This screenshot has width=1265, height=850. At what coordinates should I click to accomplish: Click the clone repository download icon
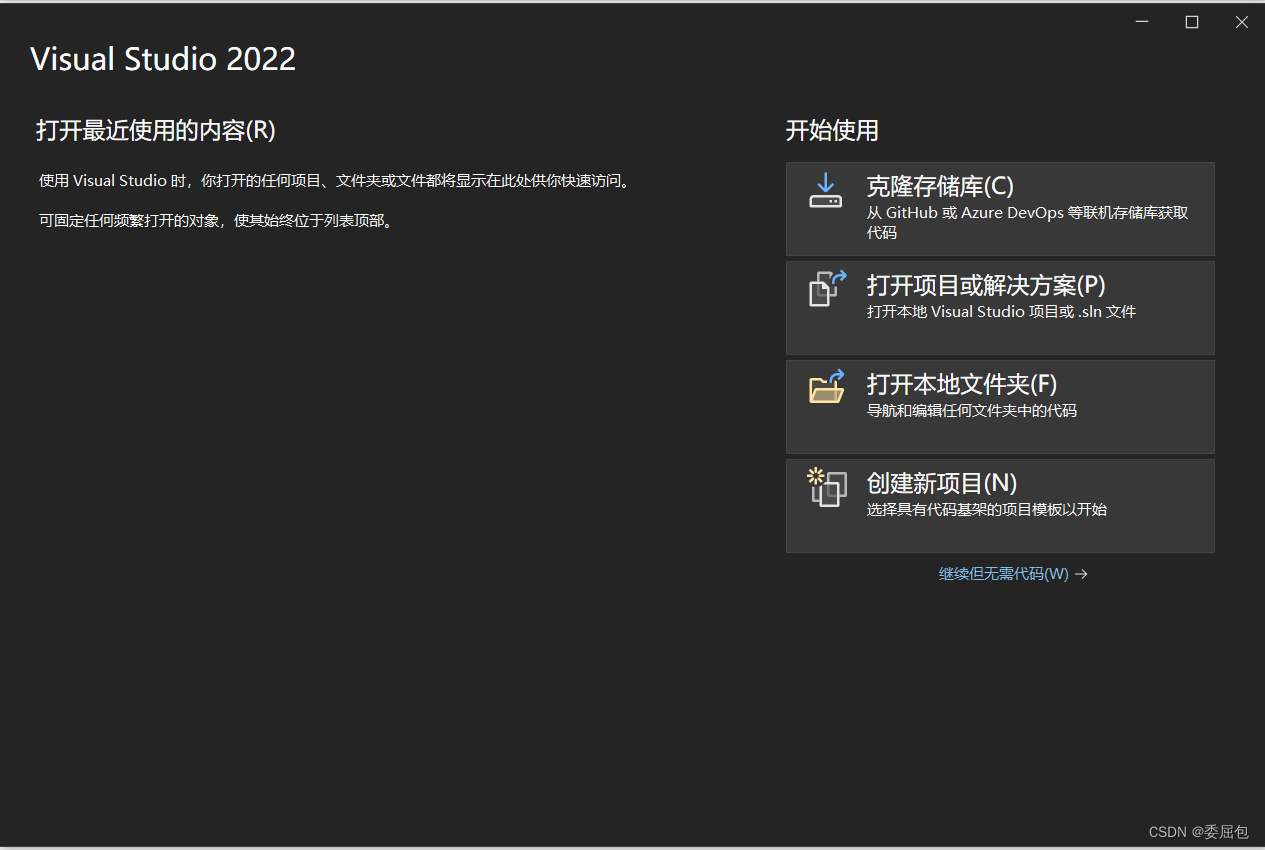coord(826,190)
